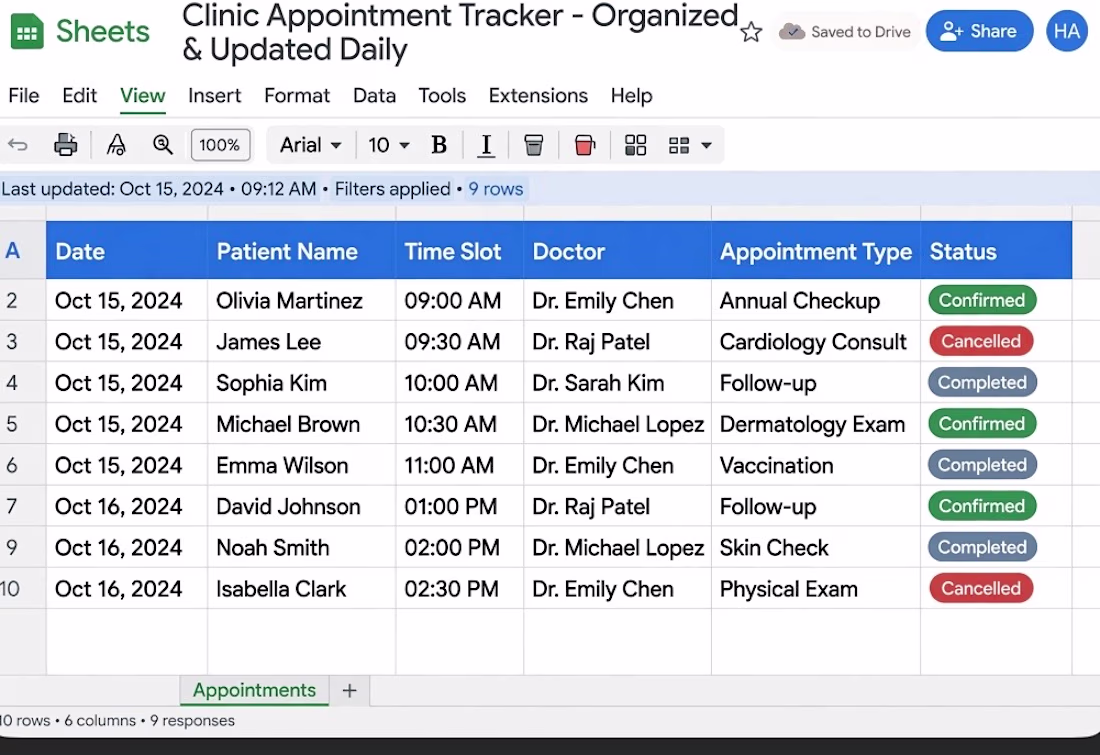
Task: Open the Edit menu
Action: point(79,95)
